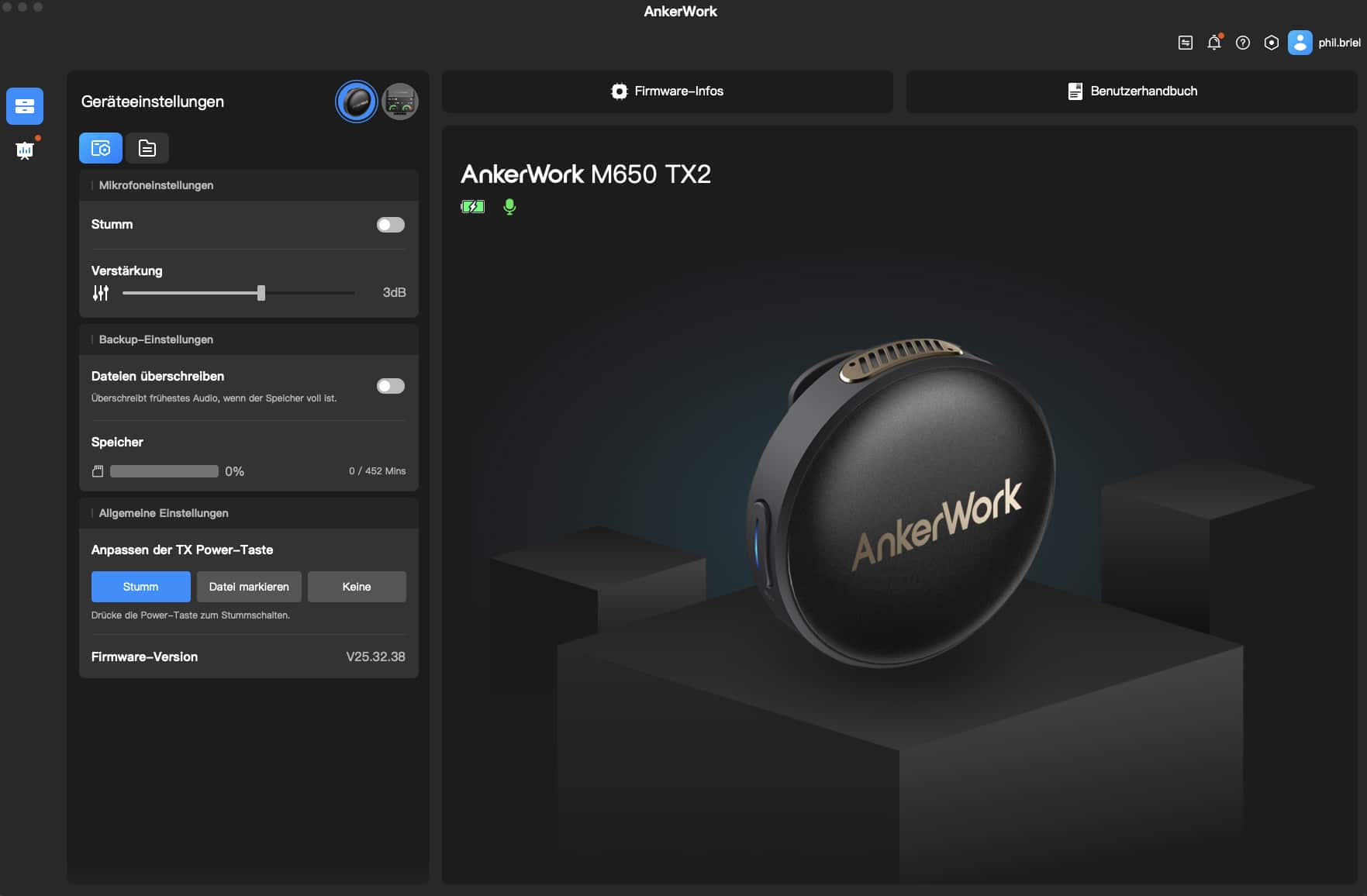Open the Benutzerhandbuch
Screen dimensions: 1367x896
[1131, 91]
